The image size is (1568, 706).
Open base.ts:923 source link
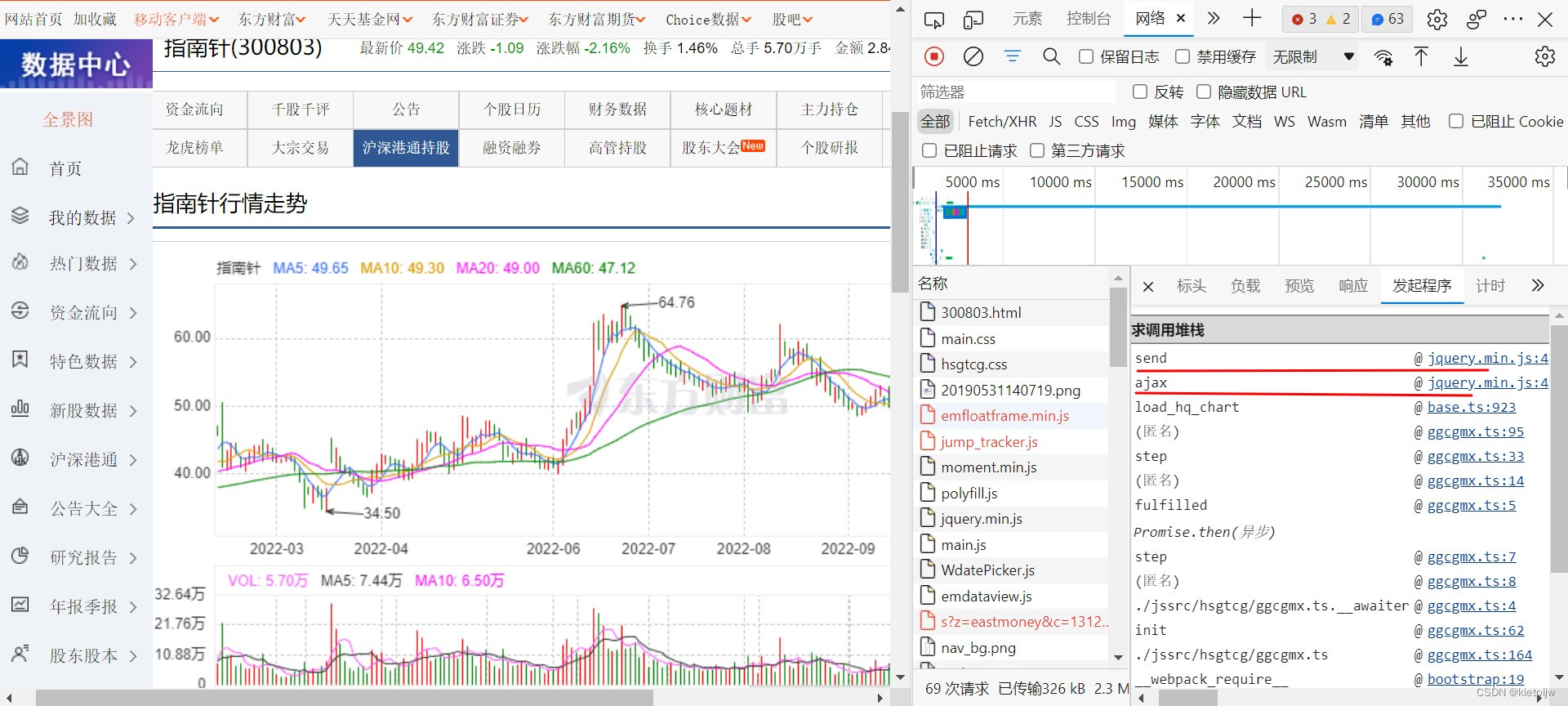pos(1472,407)
